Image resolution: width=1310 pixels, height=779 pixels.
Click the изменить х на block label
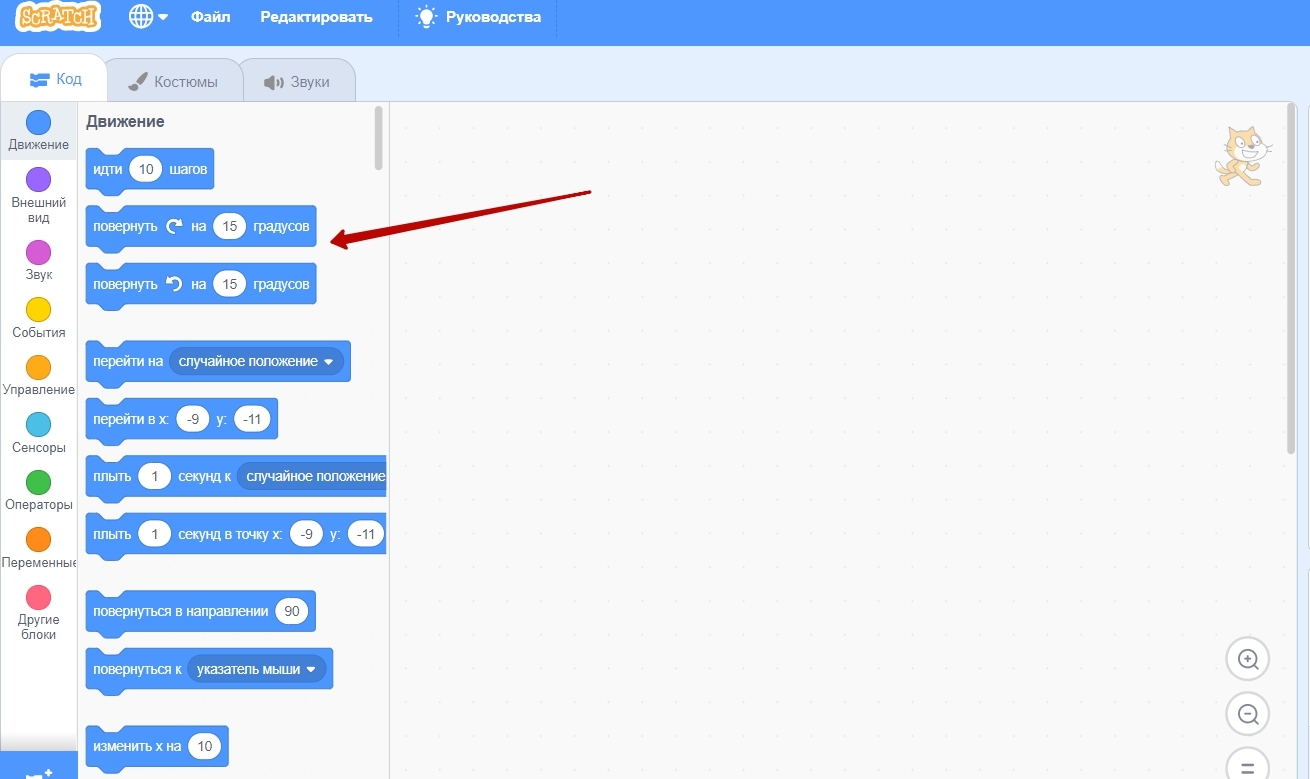137,746
